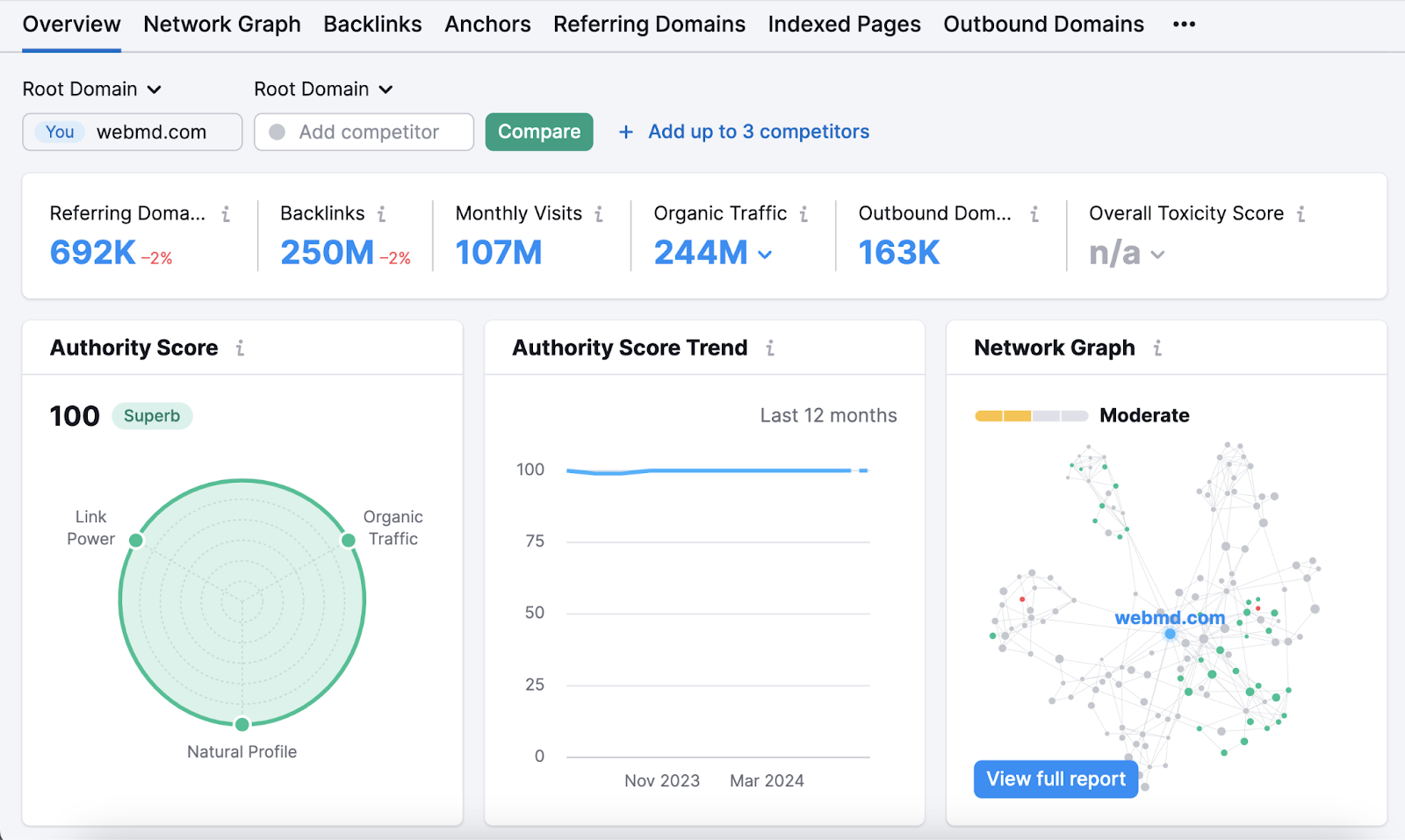The image size is (1405, 840).
Task: Switch to the Anchors tab
Action: (487, 24)
